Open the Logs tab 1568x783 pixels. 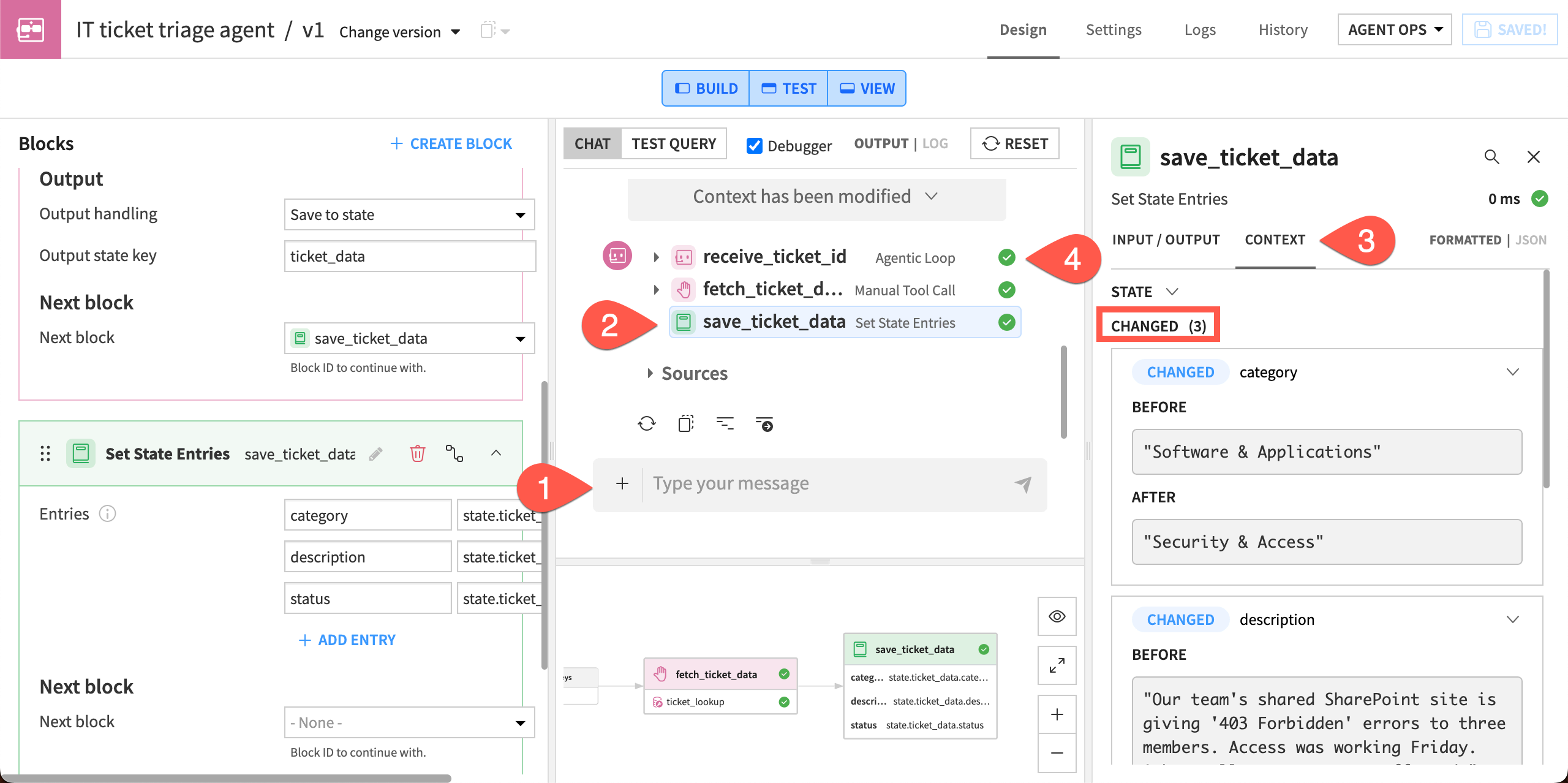coord(1199,29)
